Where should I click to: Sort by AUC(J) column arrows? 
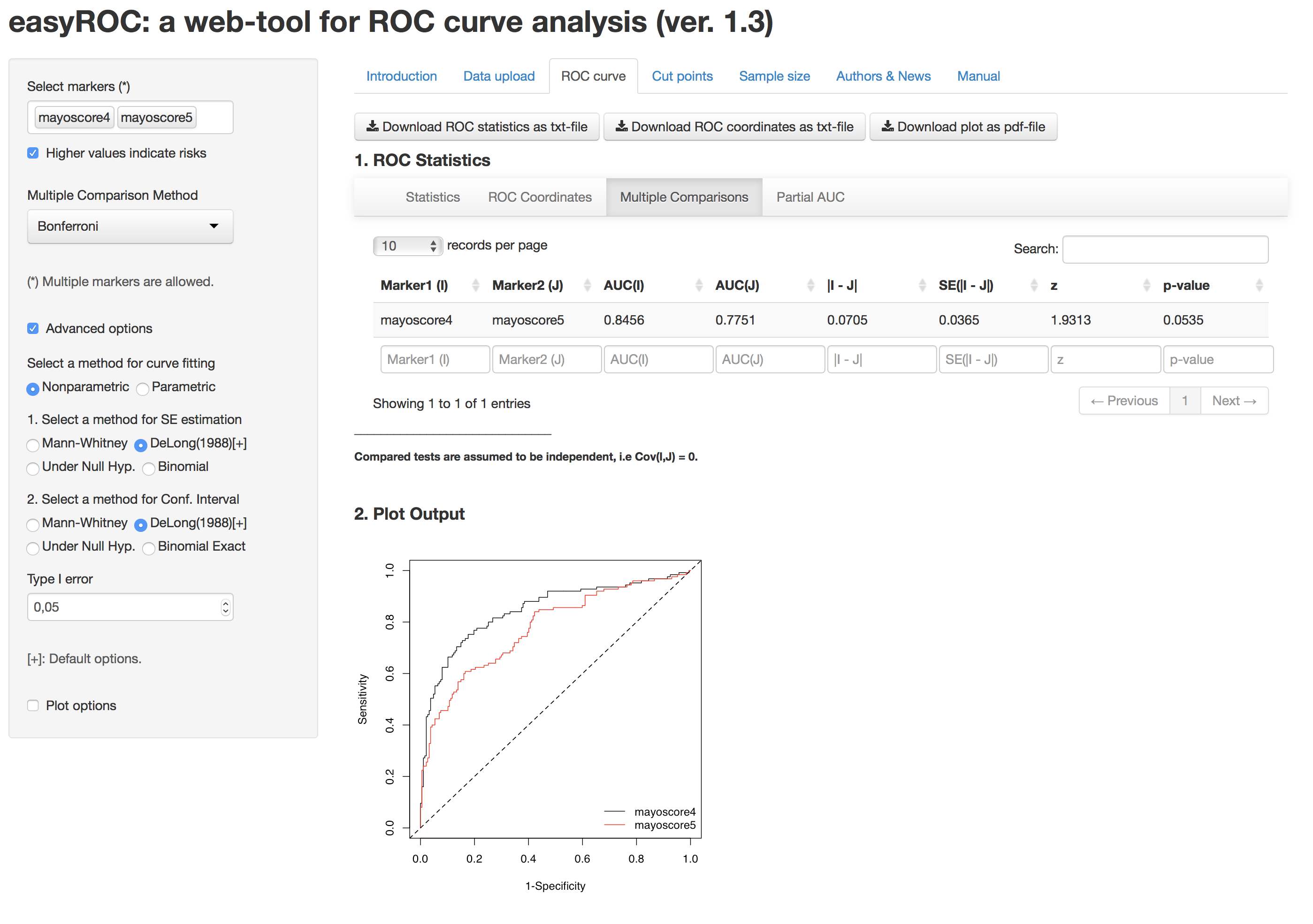(x=810, y=286)
